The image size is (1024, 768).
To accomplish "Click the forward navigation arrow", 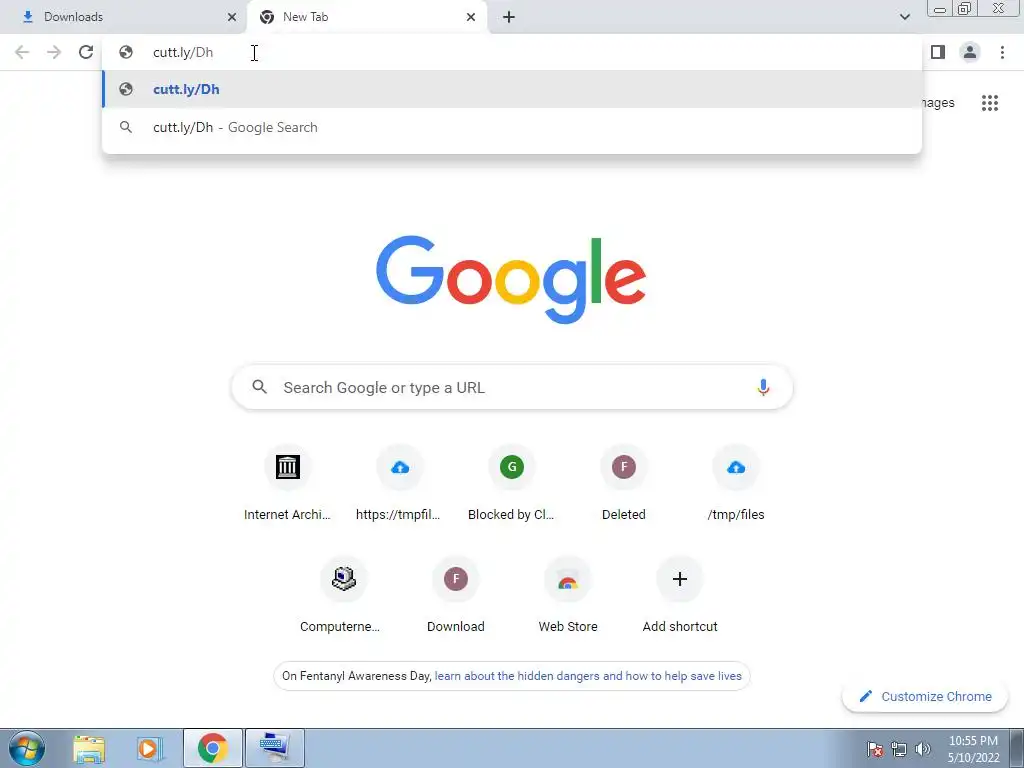I will click(x=54, y=52).
